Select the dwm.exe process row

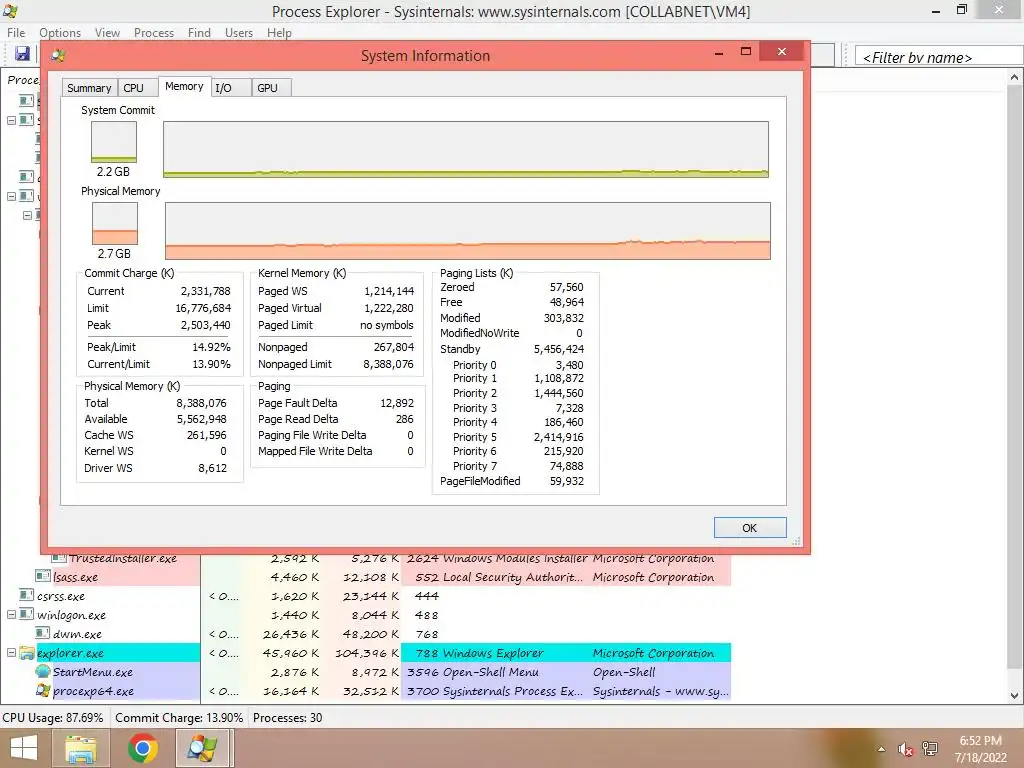366,633
